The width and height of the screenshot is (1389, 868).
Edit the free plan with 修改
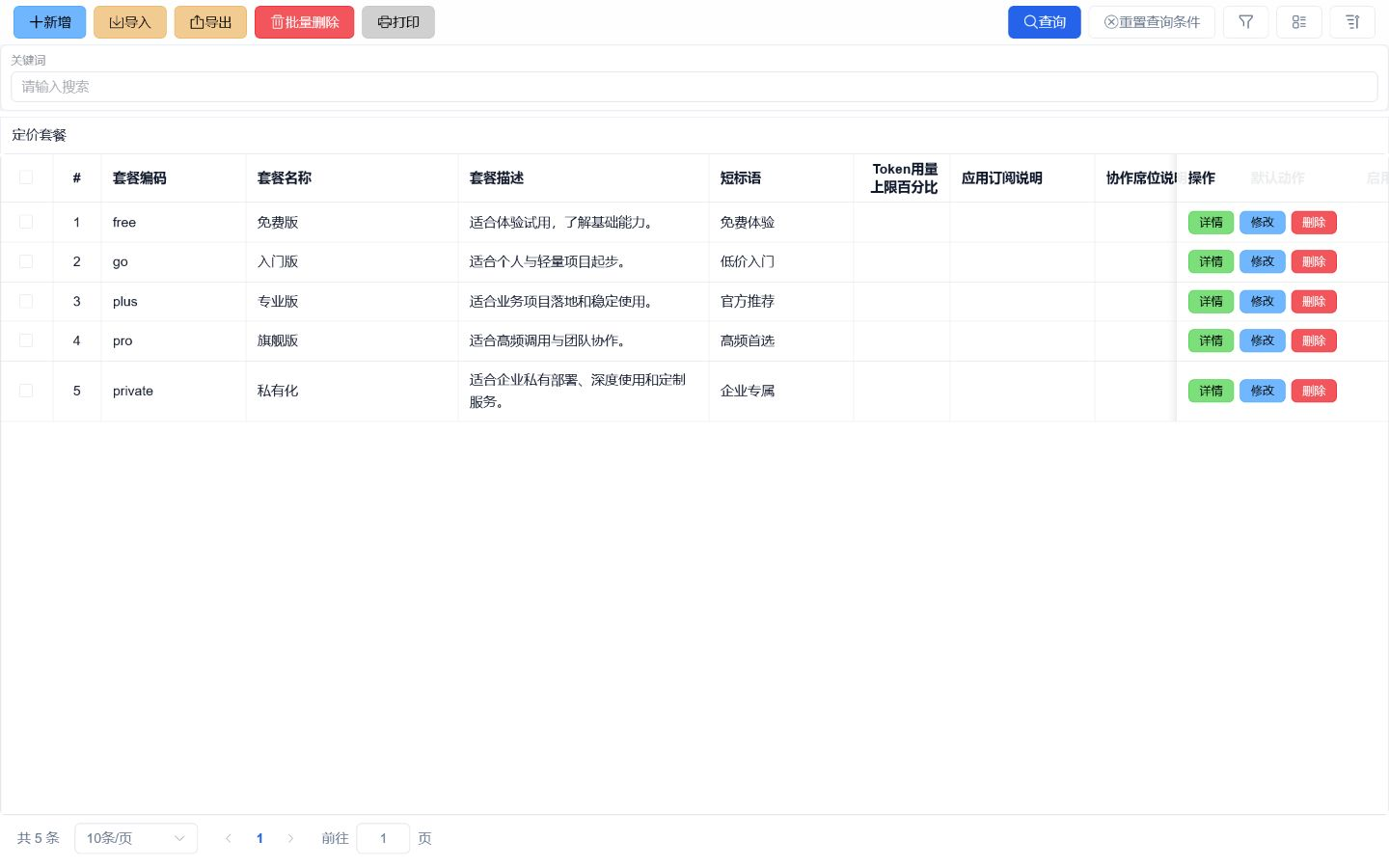tap(1263, 223)
